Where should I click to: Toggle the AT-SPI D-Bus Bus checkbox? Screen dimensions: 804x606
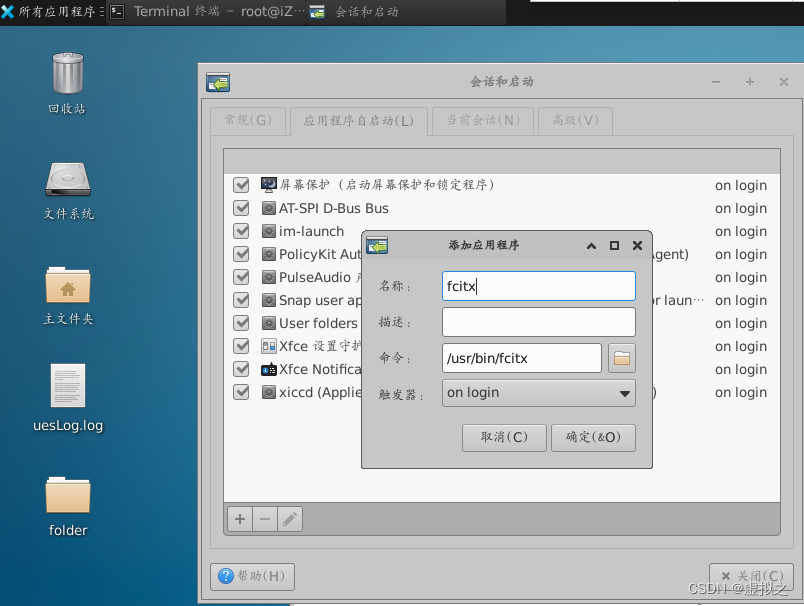(x=241, y=208)
